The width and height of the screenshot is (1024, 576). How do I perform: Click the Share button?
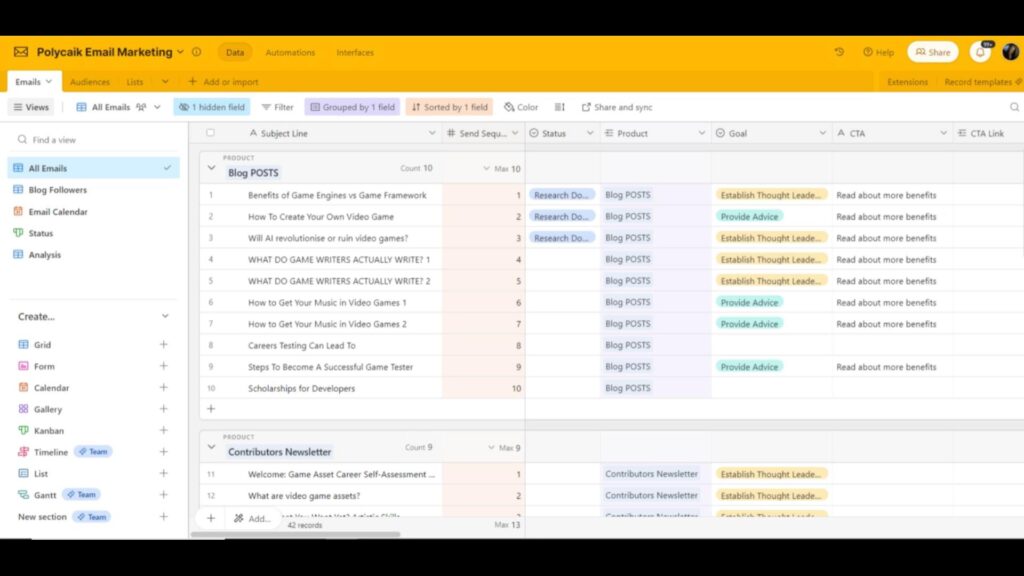[x=932, y=52]
